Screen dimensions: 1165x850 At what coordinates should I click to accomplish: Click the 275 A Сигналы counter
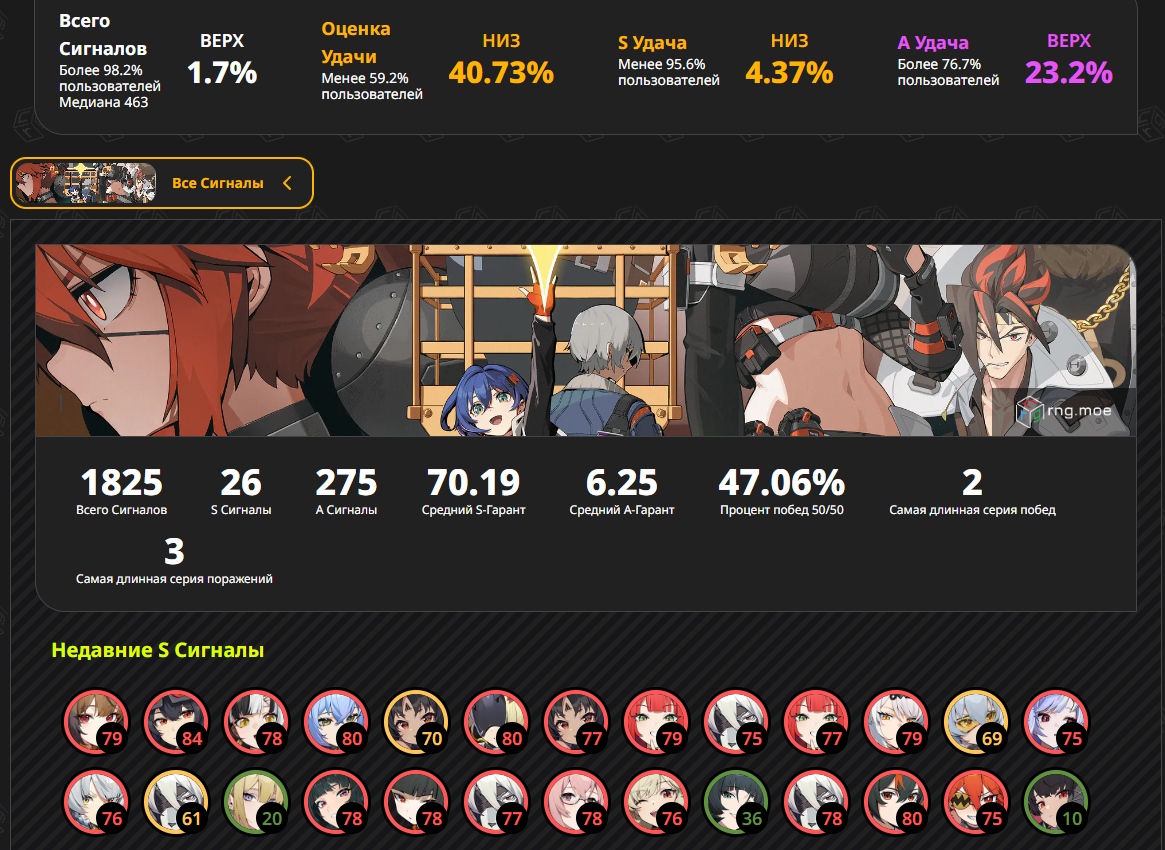click(346, 491)
